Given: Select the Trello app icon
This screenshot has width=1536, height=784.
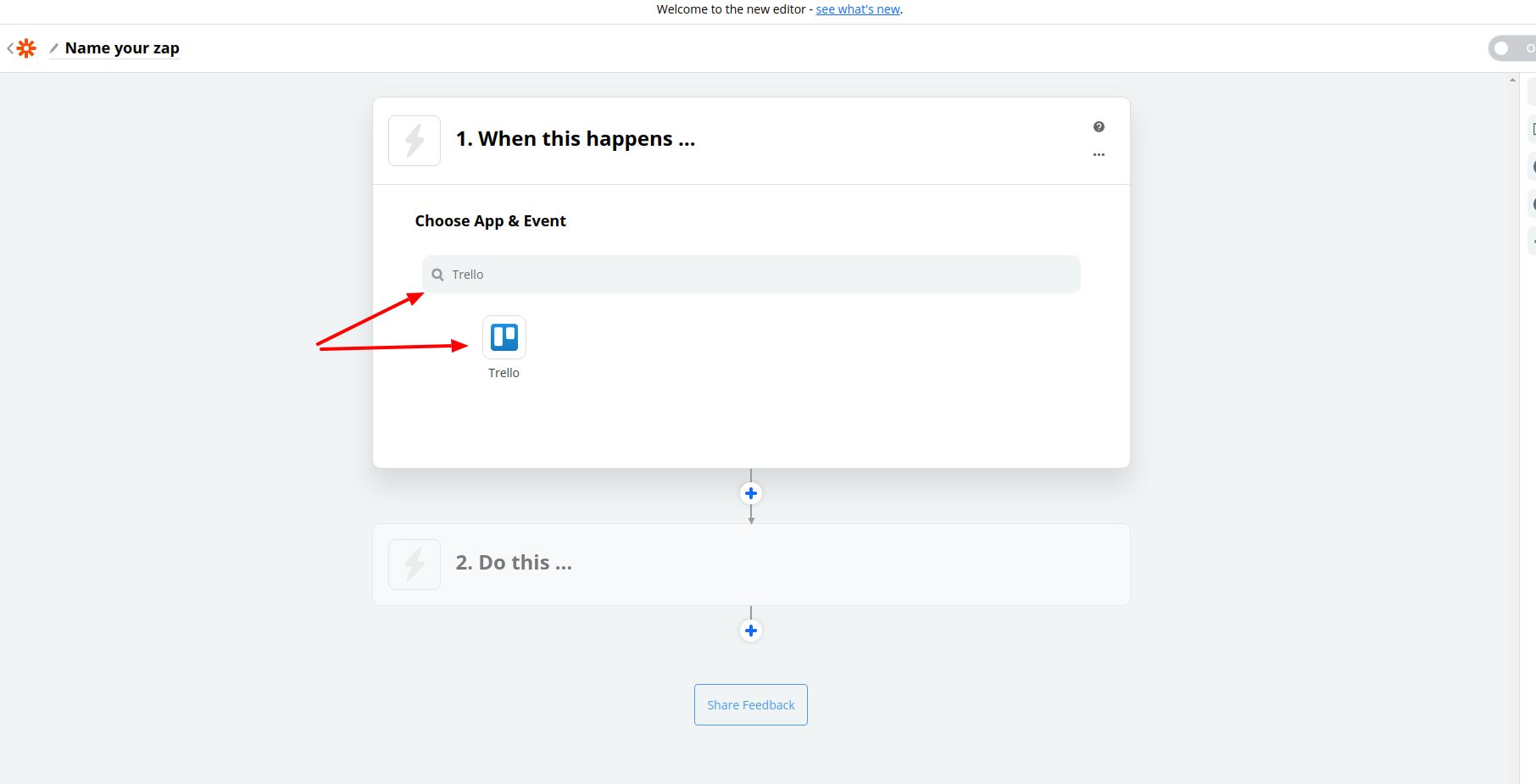Looking at the screenshot, I should [x=504, y=337].
